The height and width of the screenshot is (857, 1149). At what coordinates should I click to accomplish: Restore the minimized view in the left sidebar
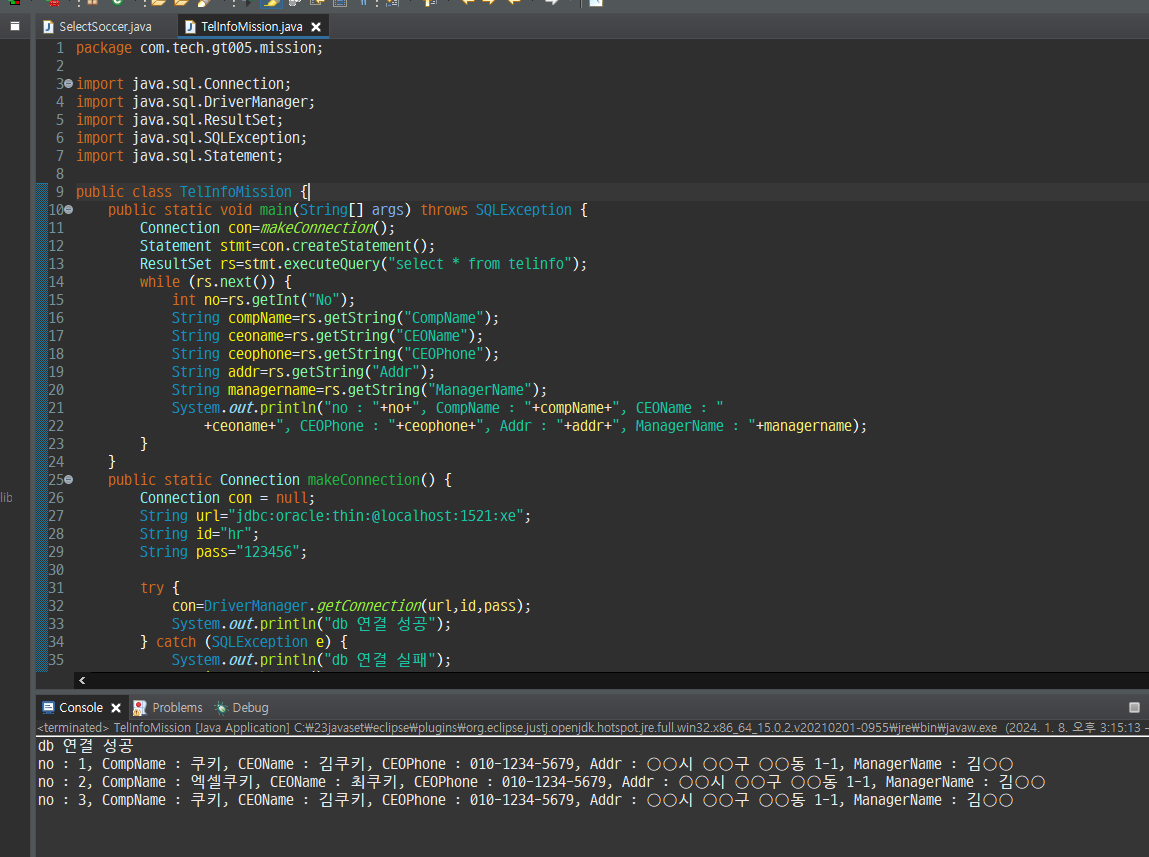15,26
